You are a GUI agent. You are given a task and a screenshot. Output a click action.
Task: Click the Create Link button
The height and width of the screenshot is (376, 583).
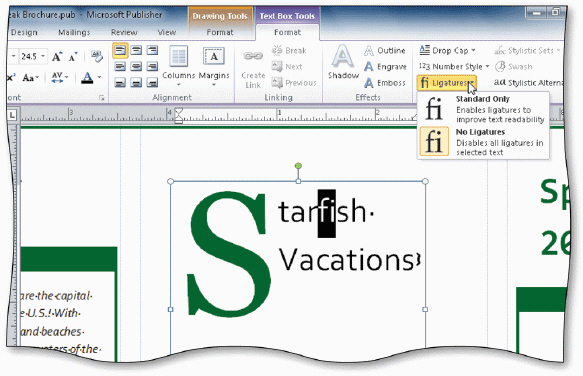[253, 70]
